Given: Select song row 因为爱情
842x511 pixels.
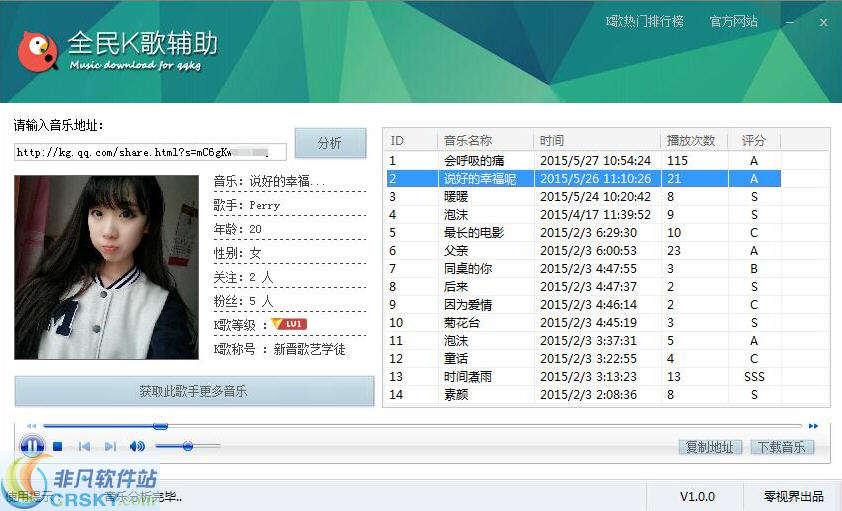Looking at the screenshot, I should coord(584,304).
